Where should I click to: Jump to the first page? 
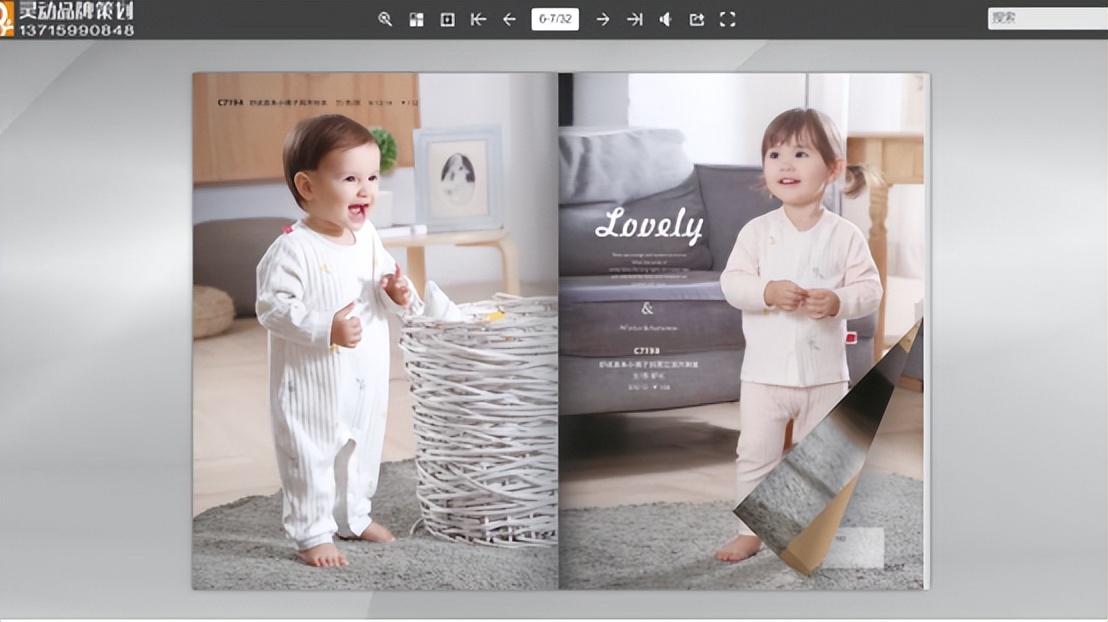[x=478, y=19]
